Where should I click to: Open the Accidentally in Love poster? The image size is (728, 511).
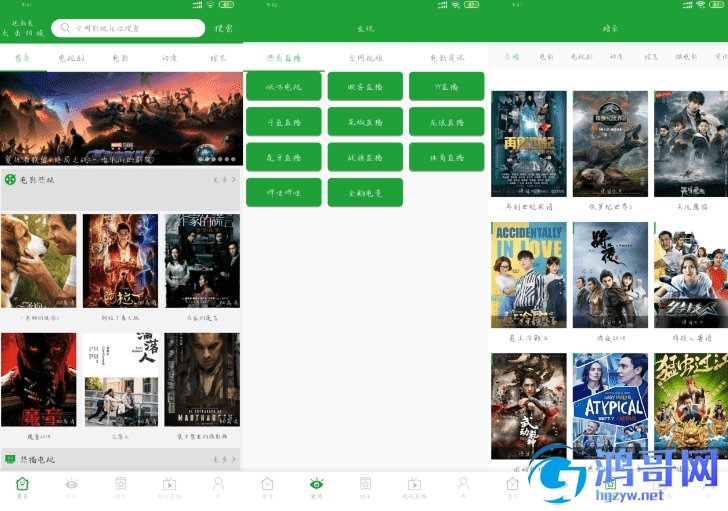click(x=529, y=275)
